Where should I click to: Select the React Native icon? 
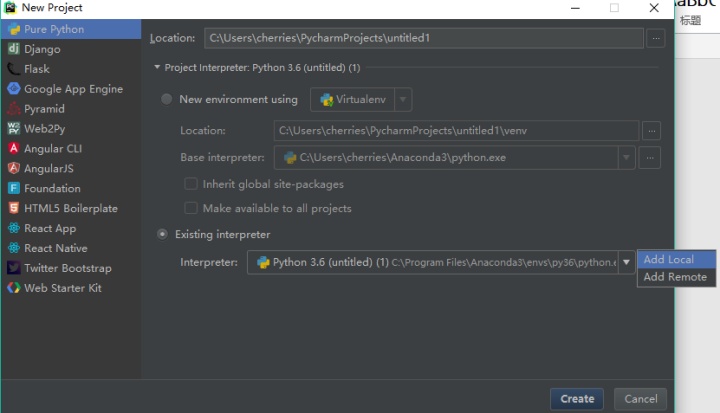point(14,248)
